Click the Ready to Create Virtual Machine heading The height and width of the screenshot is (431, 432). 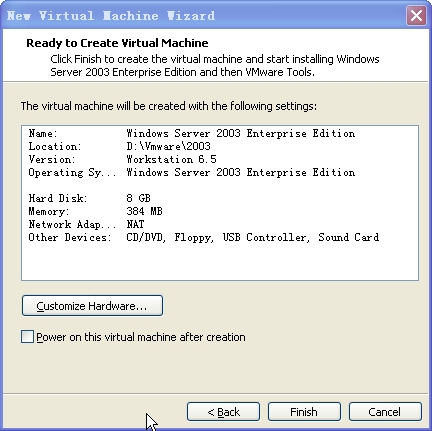click(x=117, y=43)
